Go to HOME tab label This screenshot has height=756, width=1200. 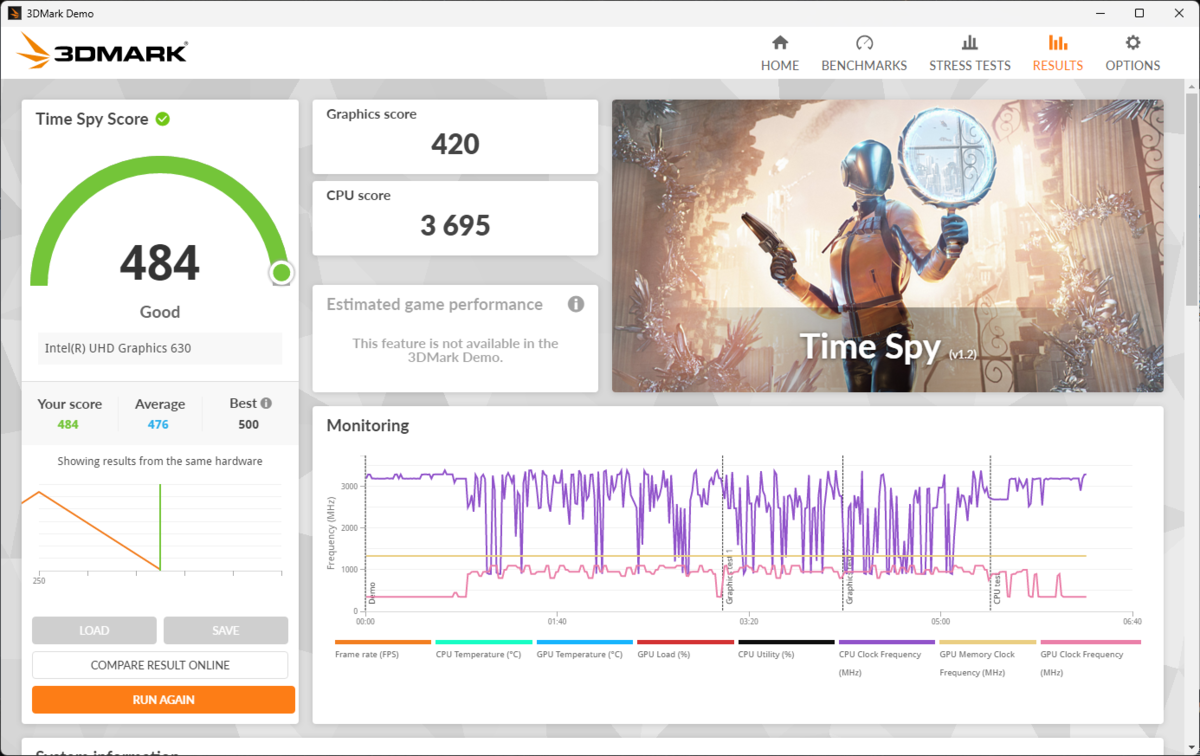[780, 65]
